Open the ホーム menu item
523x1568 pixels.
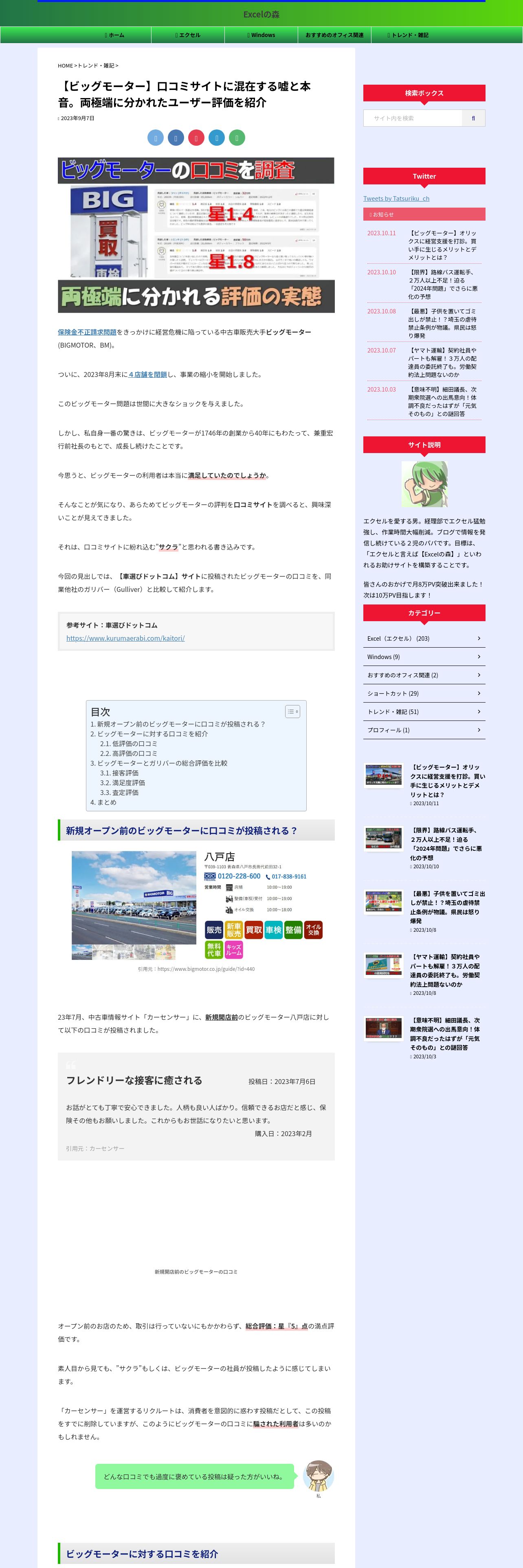[114, 35]
